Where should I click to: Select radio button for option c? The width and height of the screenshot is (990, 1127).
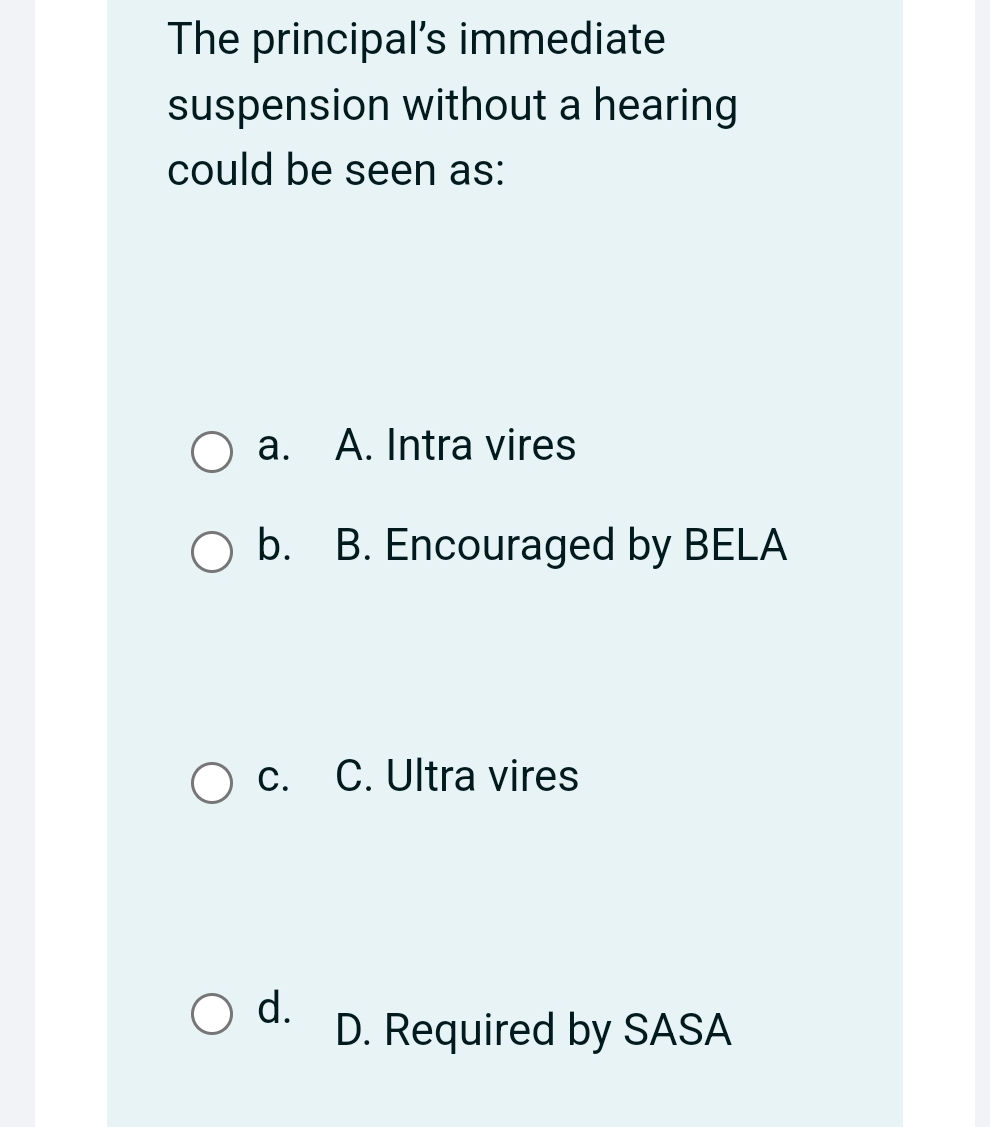tap(211, 782)
